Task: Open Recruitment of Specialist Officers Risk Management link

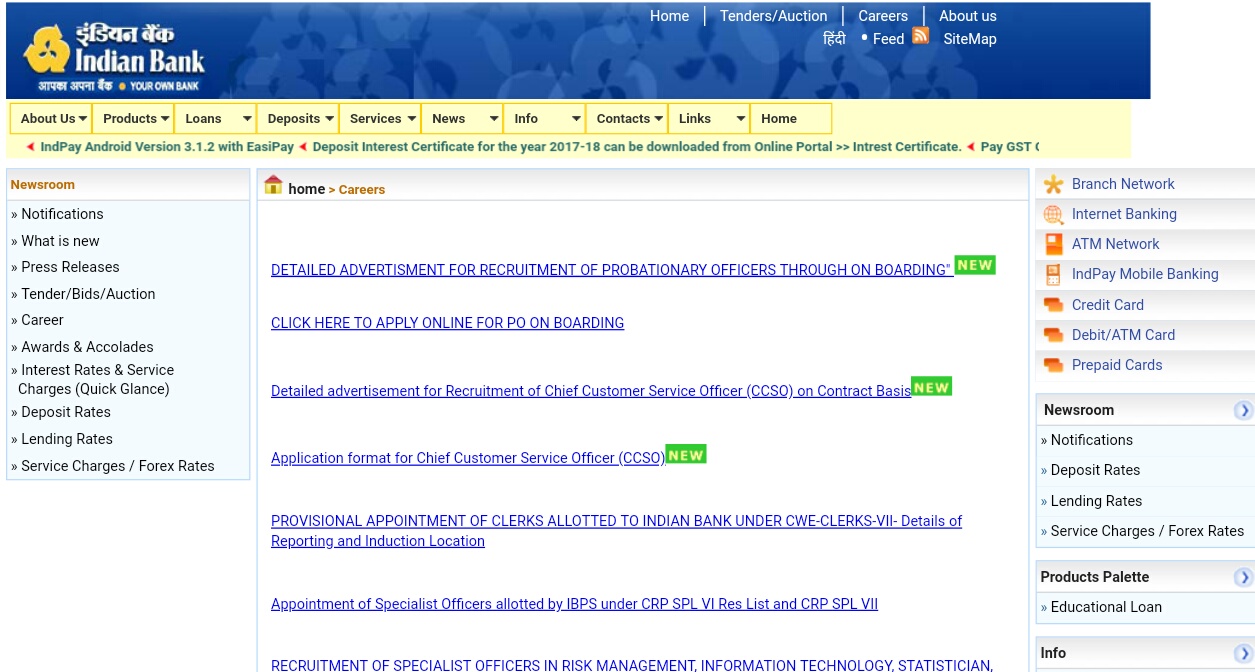Action: tap(632, 665)
